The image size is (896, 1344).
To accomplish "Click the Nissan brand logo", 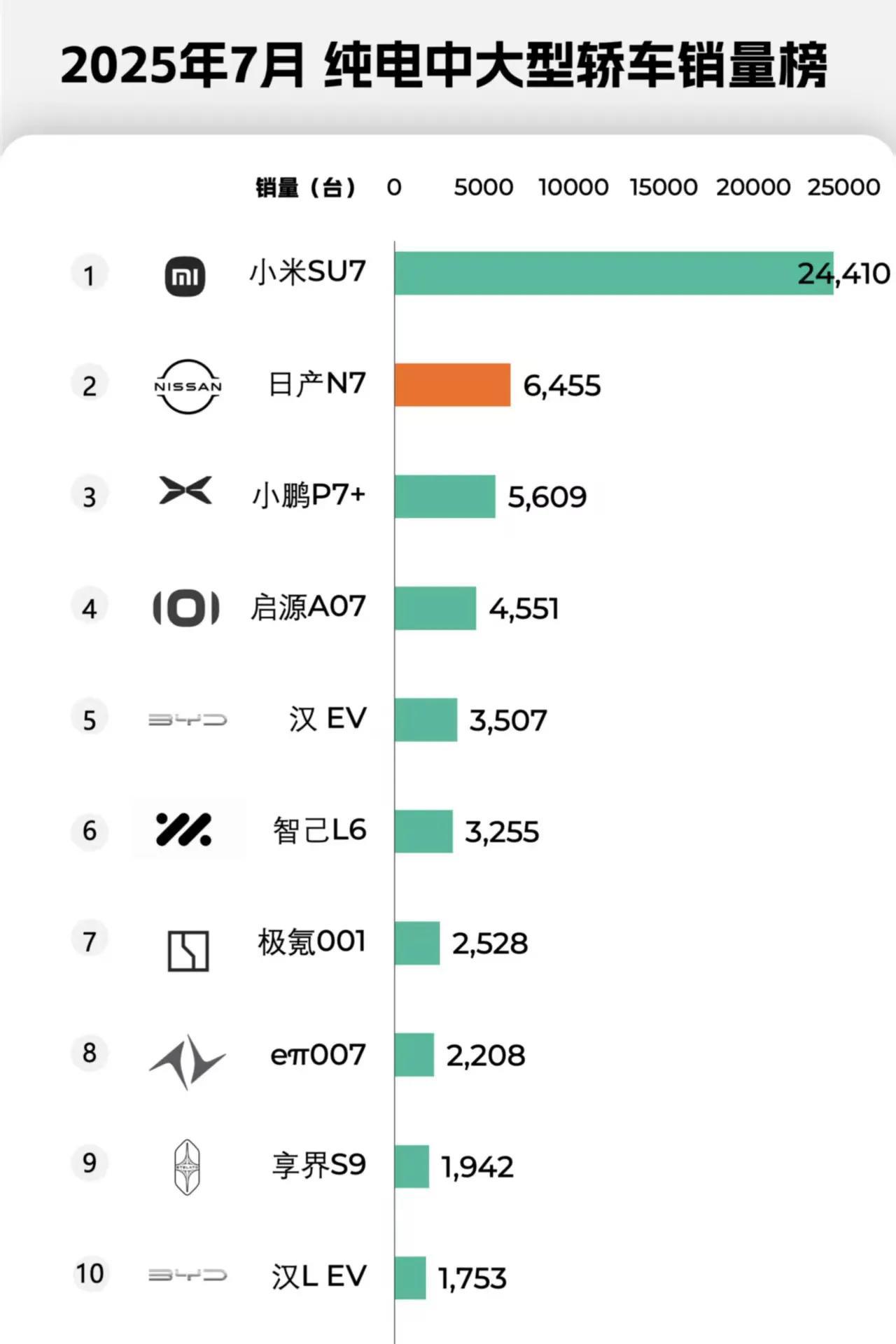I will pyautogui.click(x=188, y=386).
